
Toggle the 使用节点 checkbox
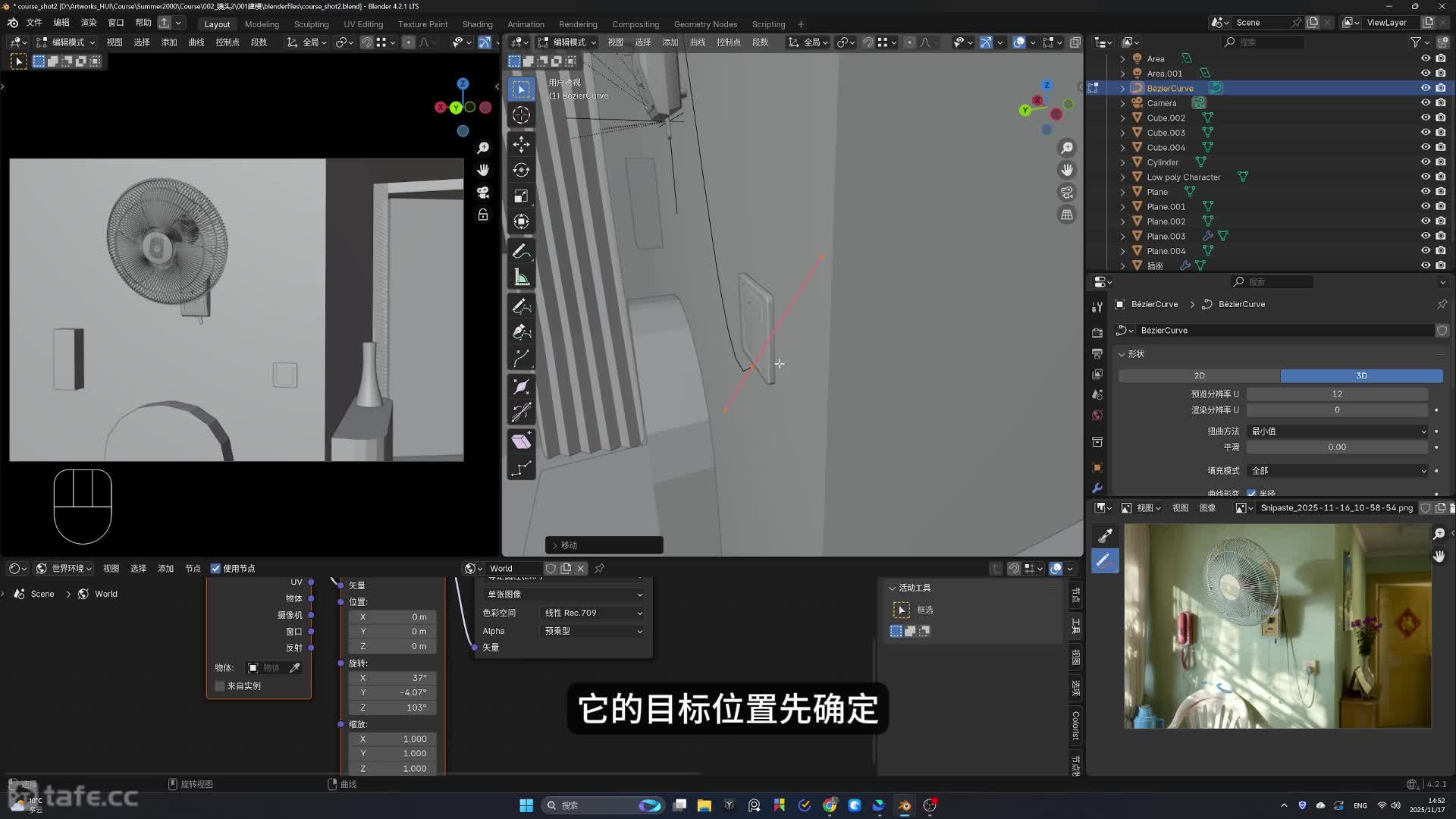tap(216, 569)
